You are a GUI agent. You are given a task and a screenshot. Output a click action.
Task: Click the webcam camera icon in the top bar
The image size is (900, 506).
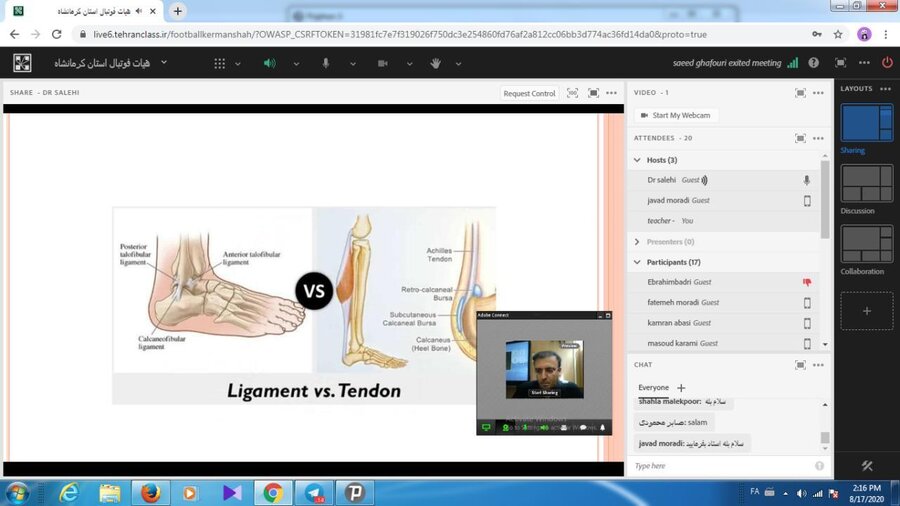click(x=382, y=63)
